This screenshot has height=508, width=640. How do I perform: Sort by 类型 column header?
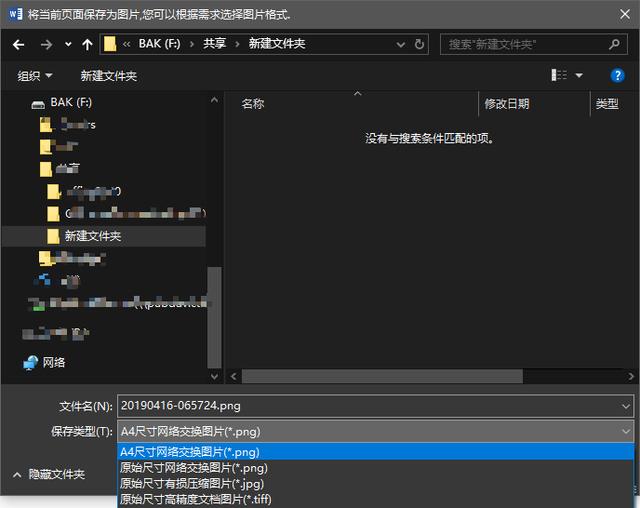(607, 104)
